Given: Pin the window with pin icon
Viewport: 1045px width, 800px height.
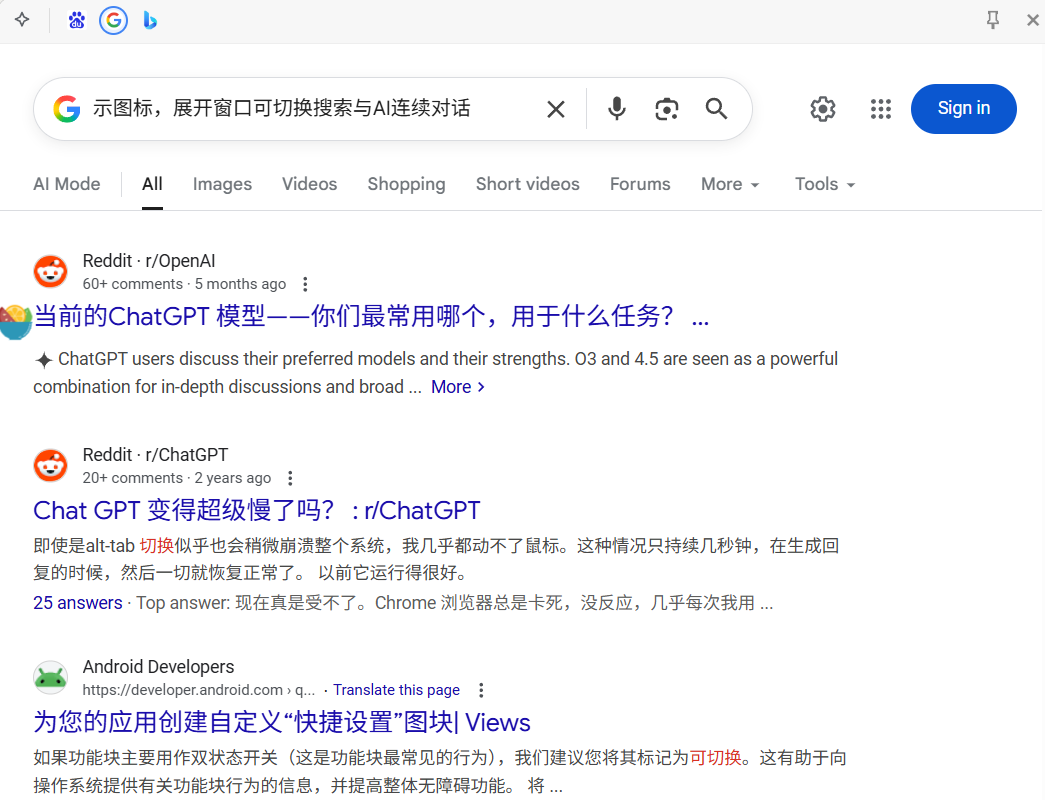Looking at the screenshot, I should tap(992, 20).
